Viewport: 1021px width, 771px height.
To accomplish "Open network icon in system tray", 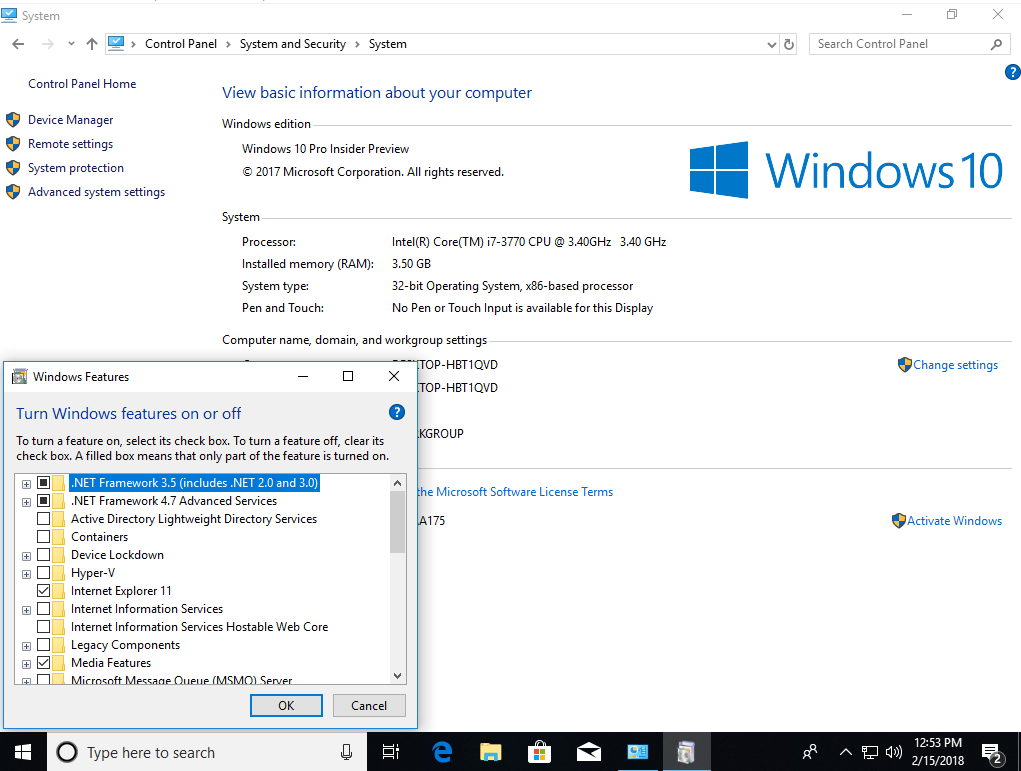I will tap(869, 752).
